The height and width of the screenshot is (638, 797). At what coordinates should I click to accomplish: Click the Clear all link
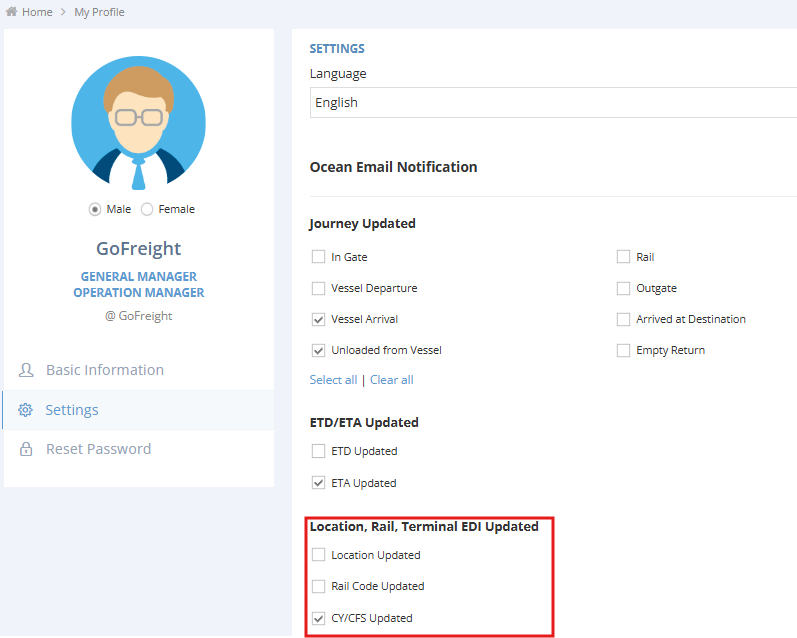(391, 380)
